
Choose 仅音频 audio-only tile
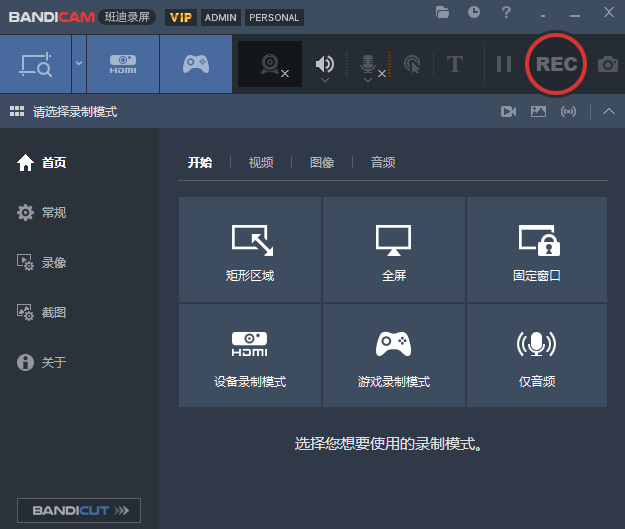pos(537,356)
